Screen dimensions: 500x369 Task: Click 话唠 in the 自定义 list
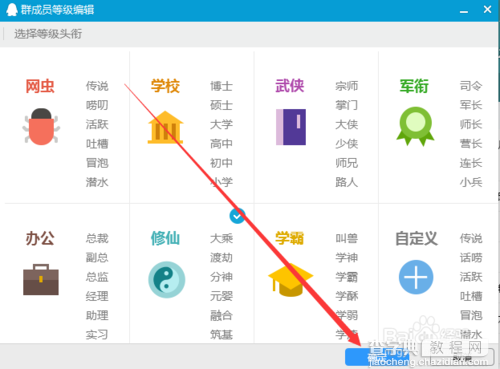471,258
